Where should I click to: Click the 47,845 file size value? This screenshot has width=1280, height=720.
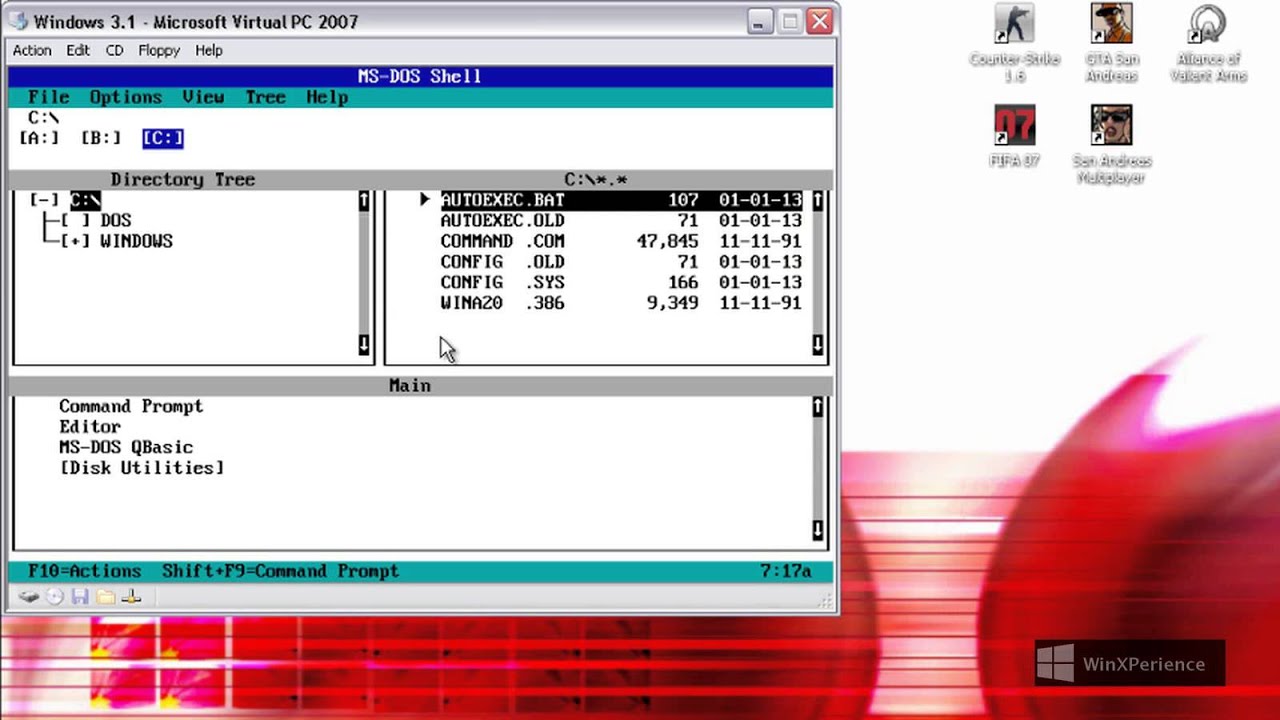667,241
